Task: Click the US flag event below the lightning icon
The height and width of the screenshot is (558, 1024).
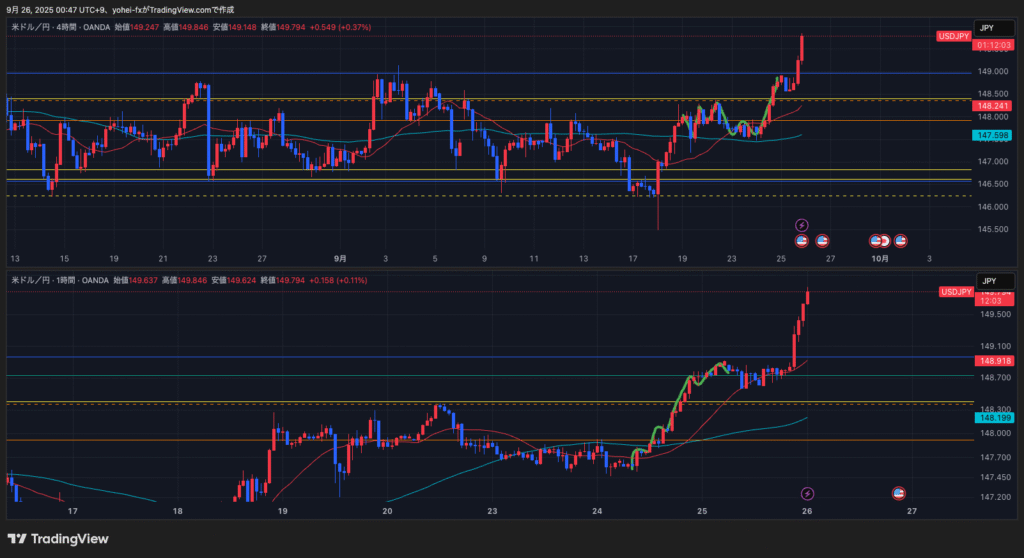Action: (x=801, y=241)
